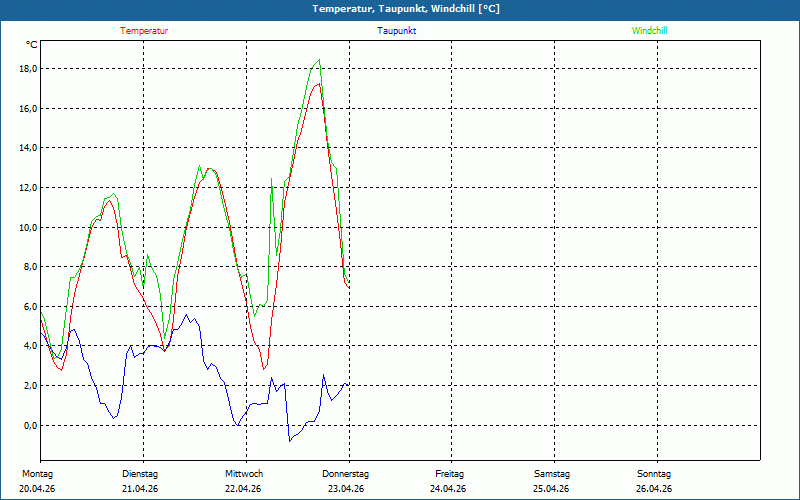Click the 18,0 y-axis value

pos(27,69)
